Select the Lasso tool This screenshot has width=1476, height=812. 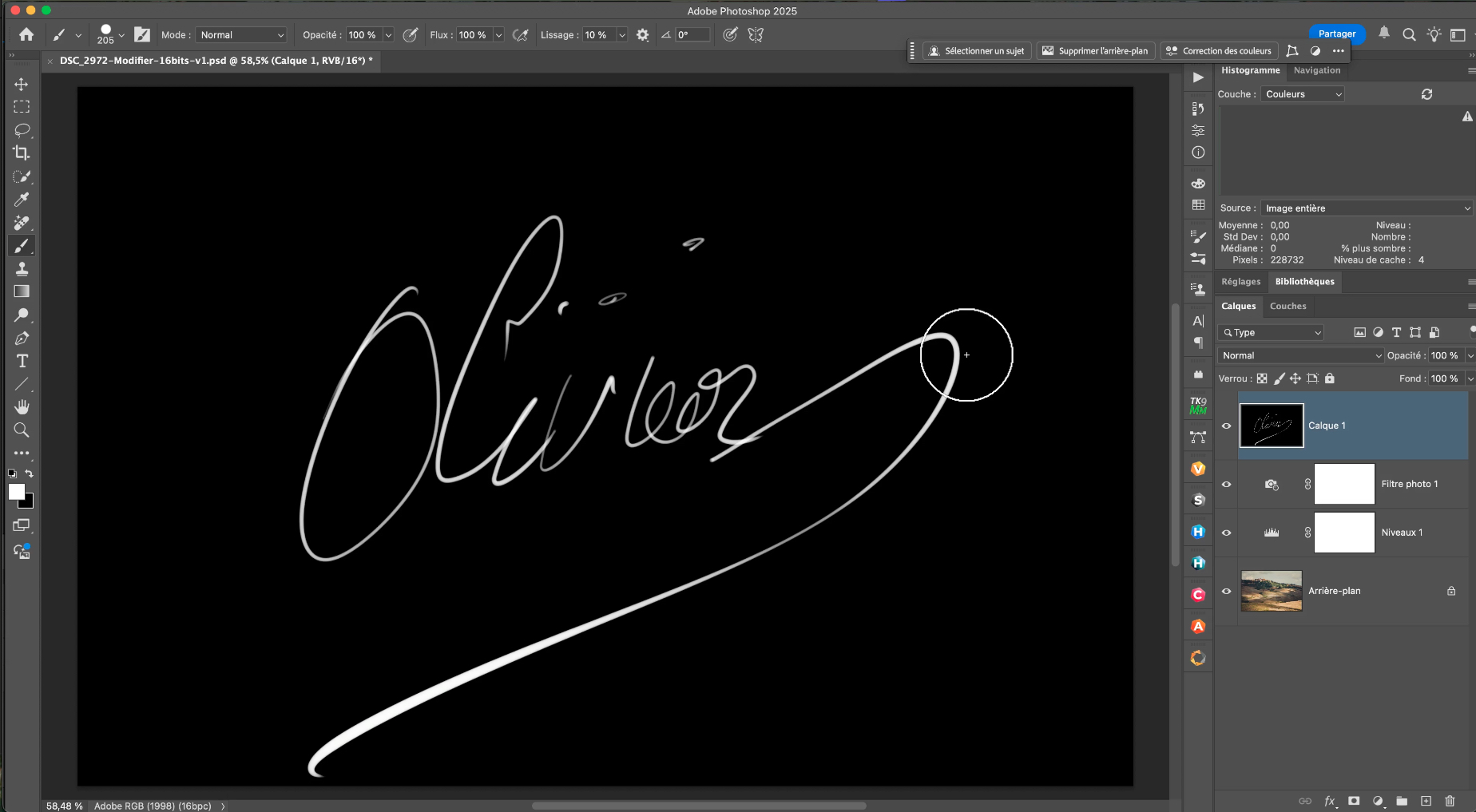click(x=22, y=129)
